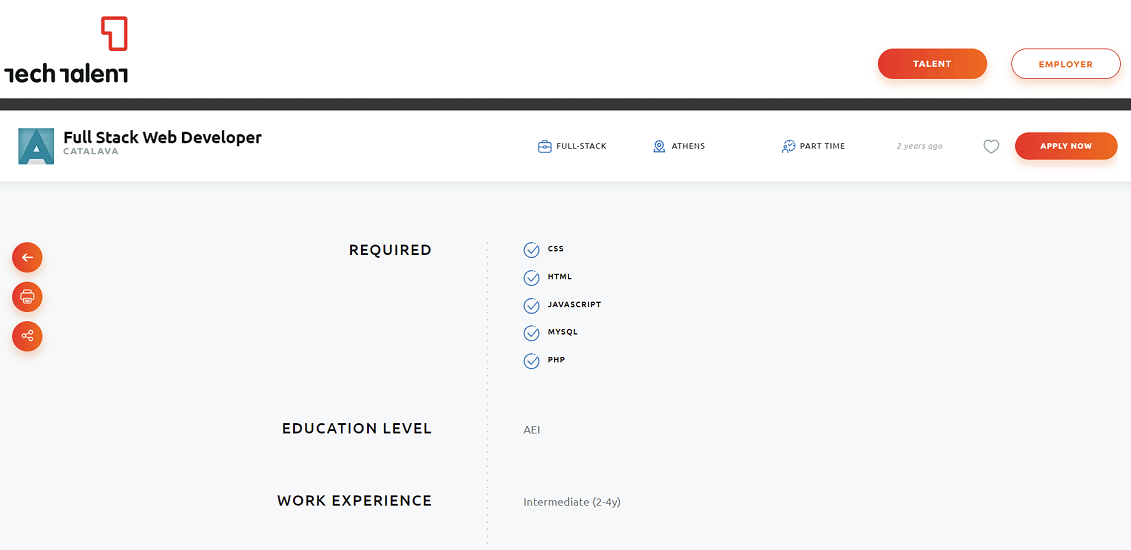Click the Full Stack Web Developer title
Image resolution: width=1131 pixels, height=550 pixels.
[162, 137]
